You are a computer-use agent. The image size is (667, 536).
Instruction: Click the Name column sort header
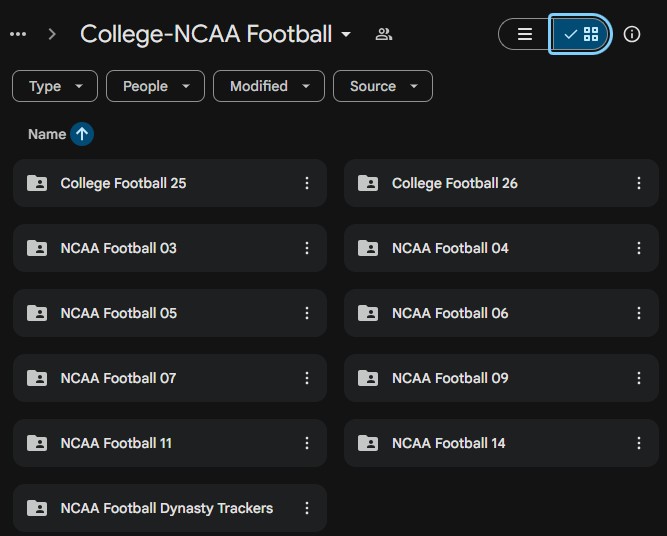pyautogui.click(x=47, y=134)
